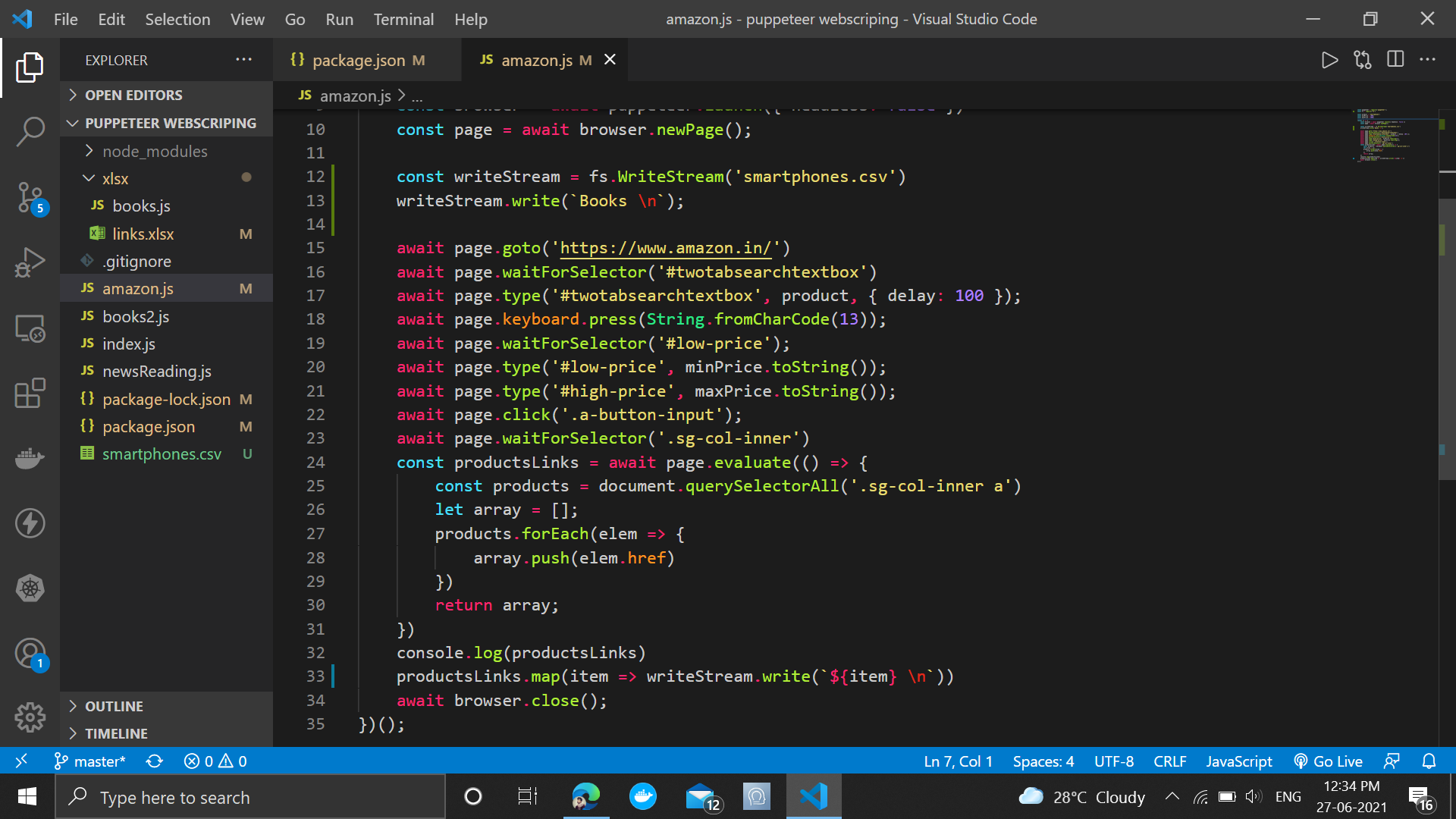Expand the OUTLINE section

[114, 706]
